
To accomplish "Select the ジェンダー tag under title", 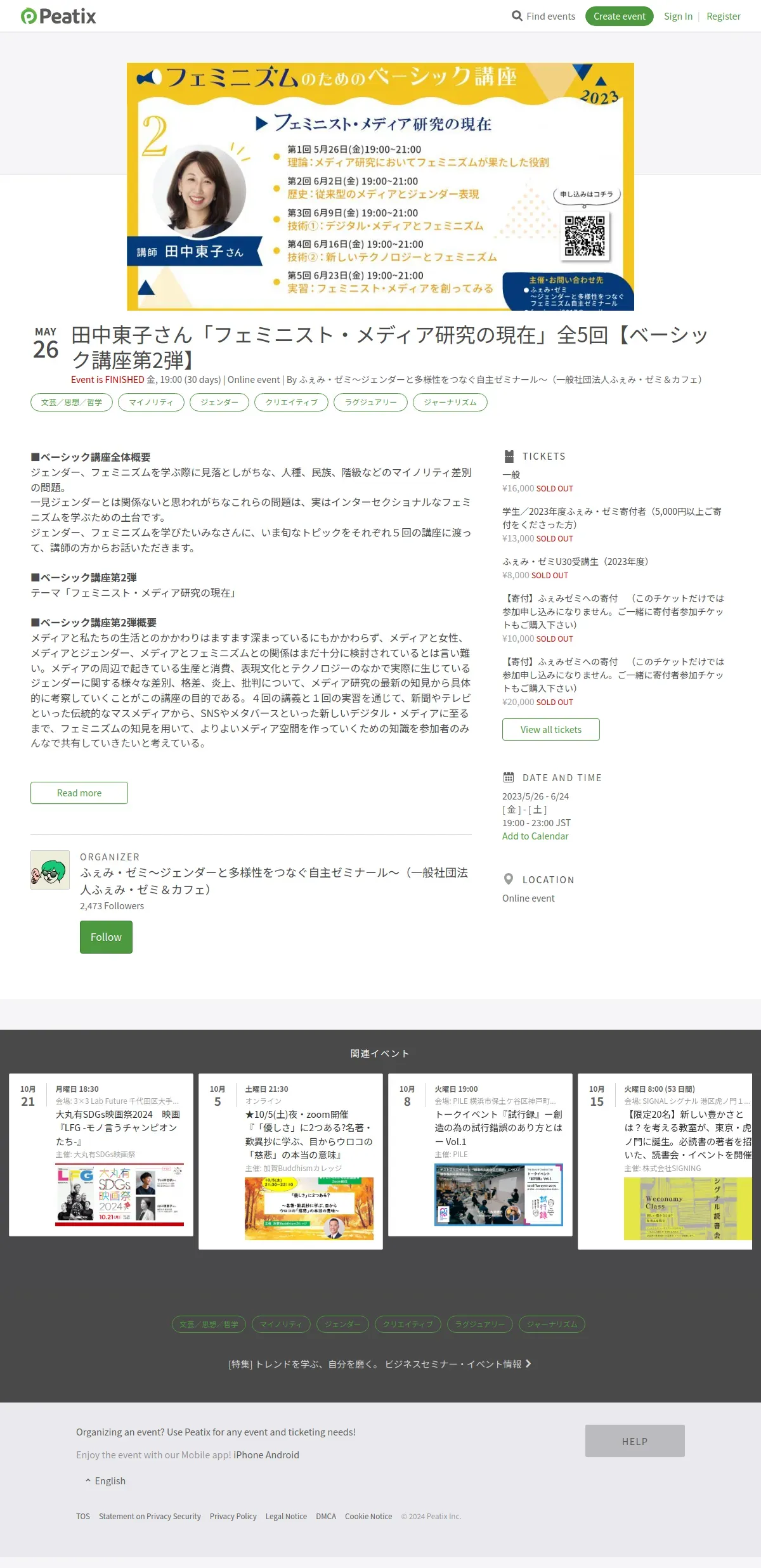I will click(x=219, y=402).
